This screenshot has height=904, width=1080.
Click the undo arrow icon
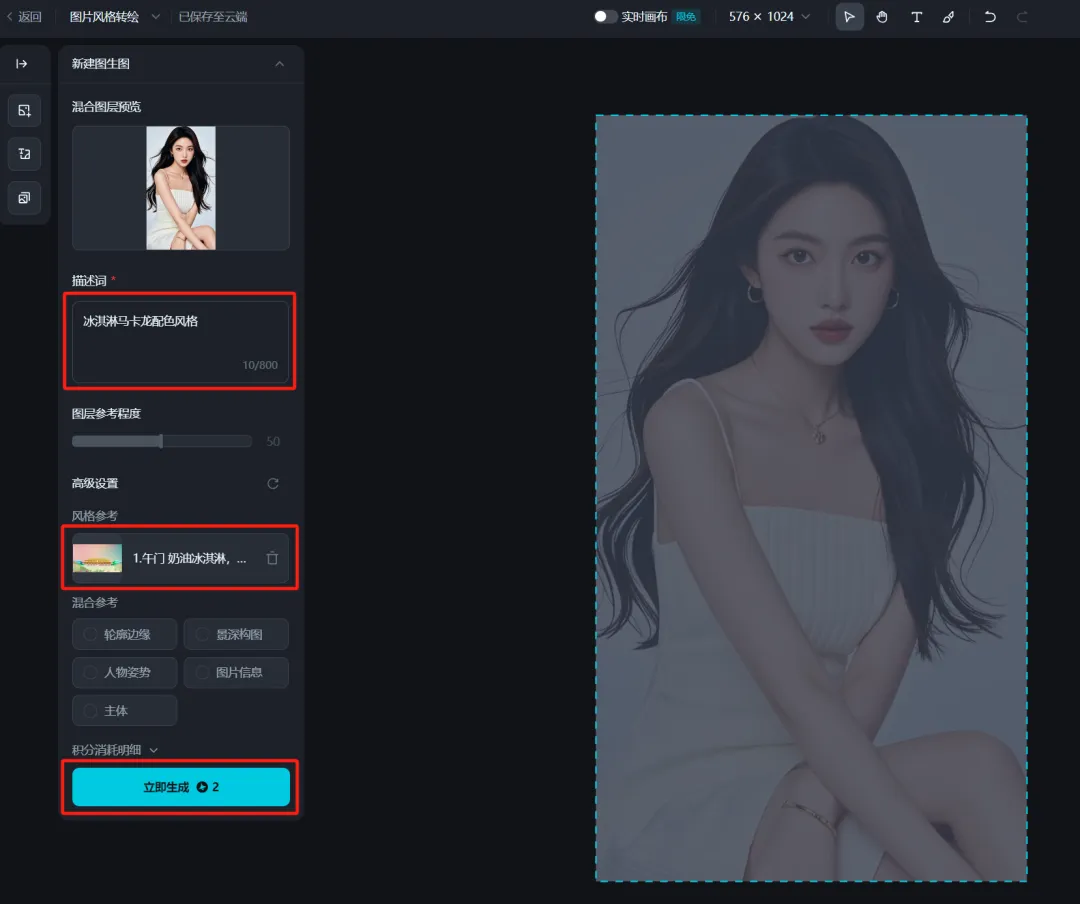click(990, 17)
